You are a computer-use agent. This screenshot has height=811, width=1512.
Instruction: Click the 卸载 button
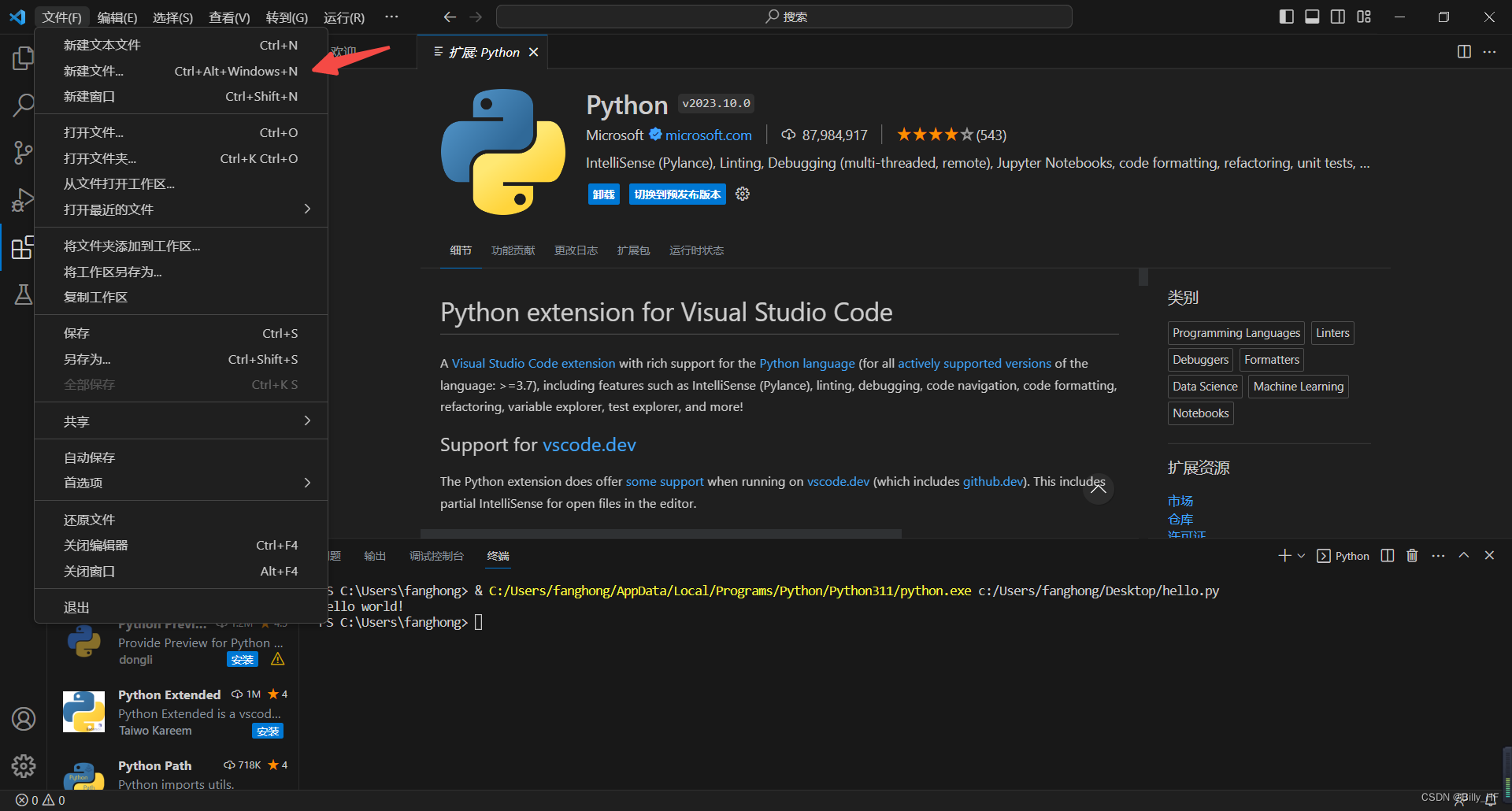click(x=604, y=194)
